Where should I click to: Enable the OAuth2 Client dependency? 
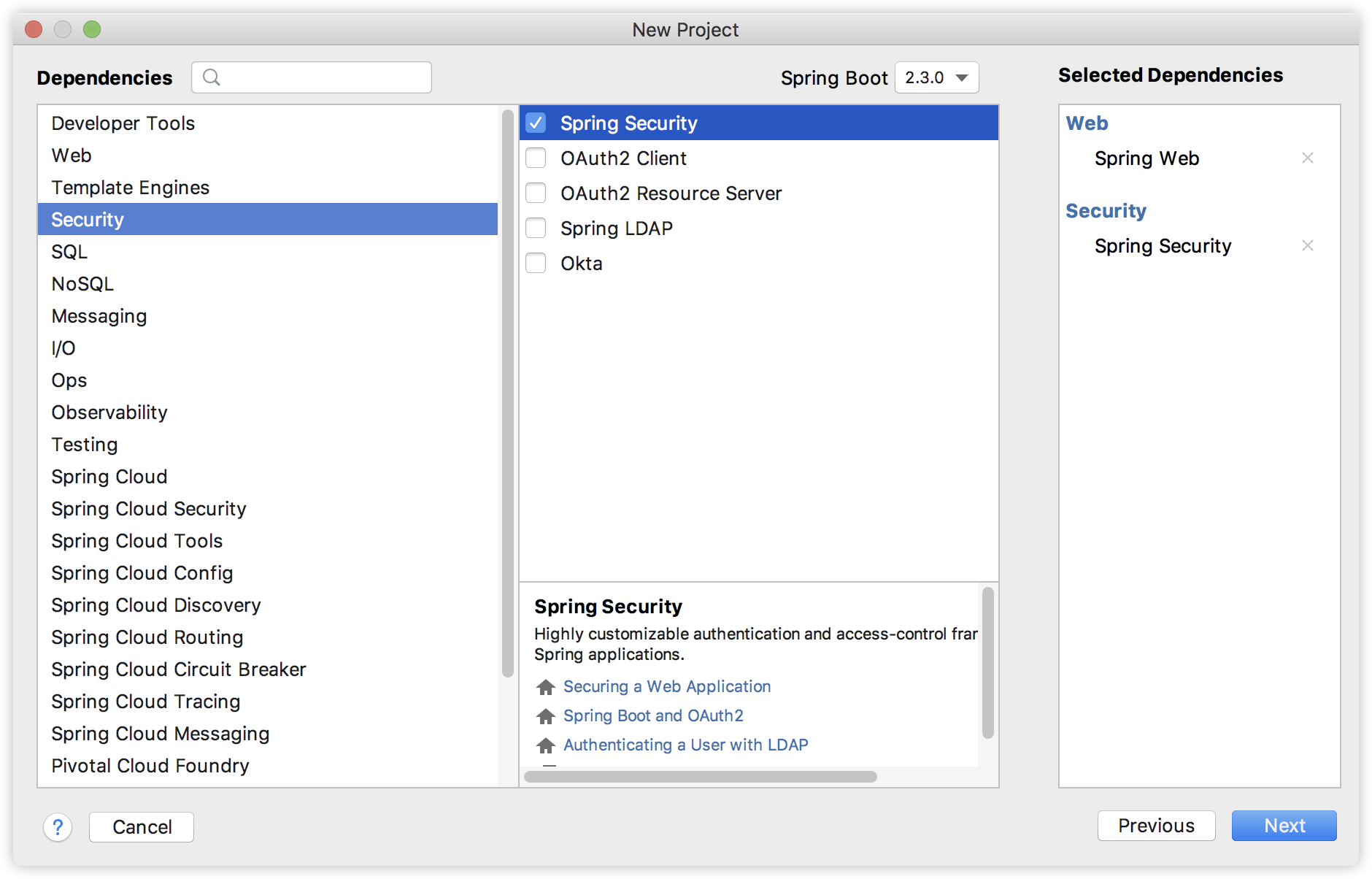pos(536,158)
